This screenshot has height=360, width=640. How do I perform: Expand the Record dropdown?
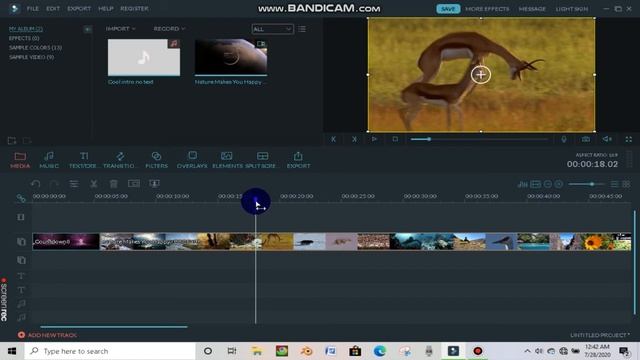(169, 29)
